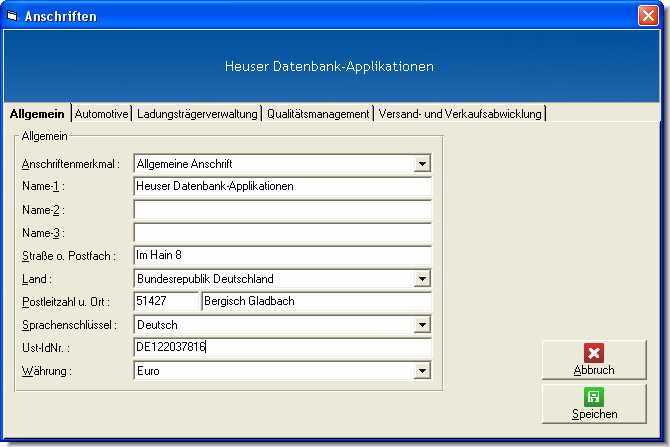Click the Bergisch Gladbach city field
The width and height of the screenshot is (670, 447).
pos(316,301)
